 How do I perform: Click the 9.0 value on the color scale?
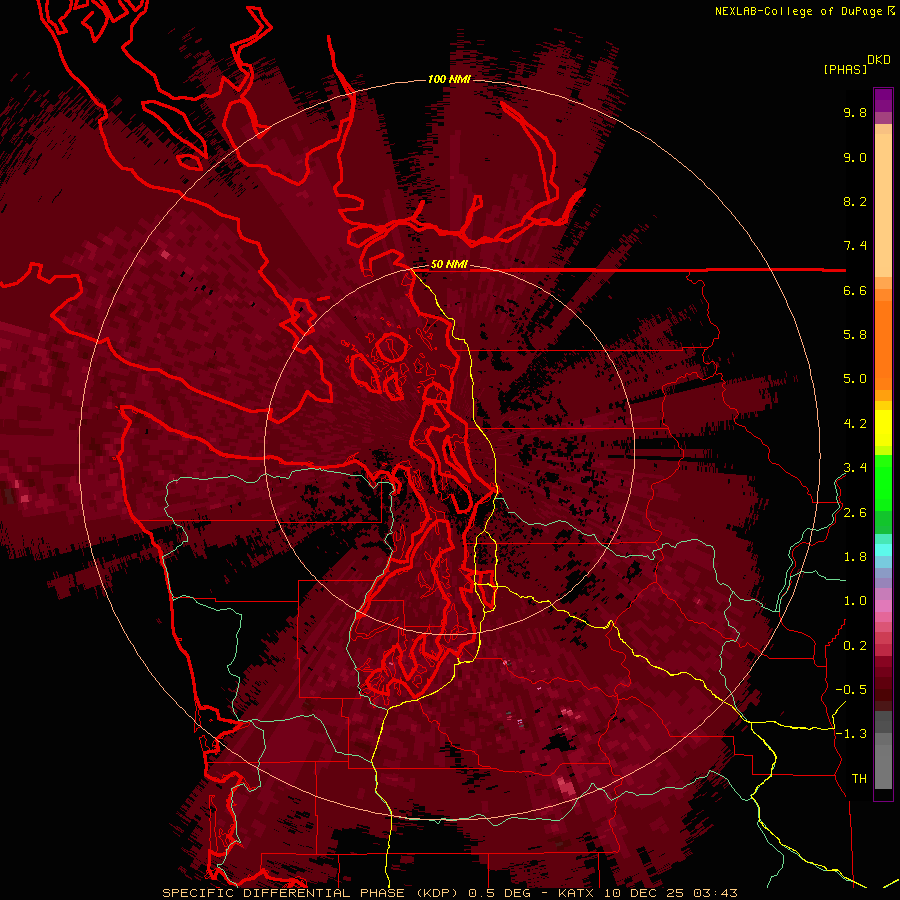pos(855,157)
